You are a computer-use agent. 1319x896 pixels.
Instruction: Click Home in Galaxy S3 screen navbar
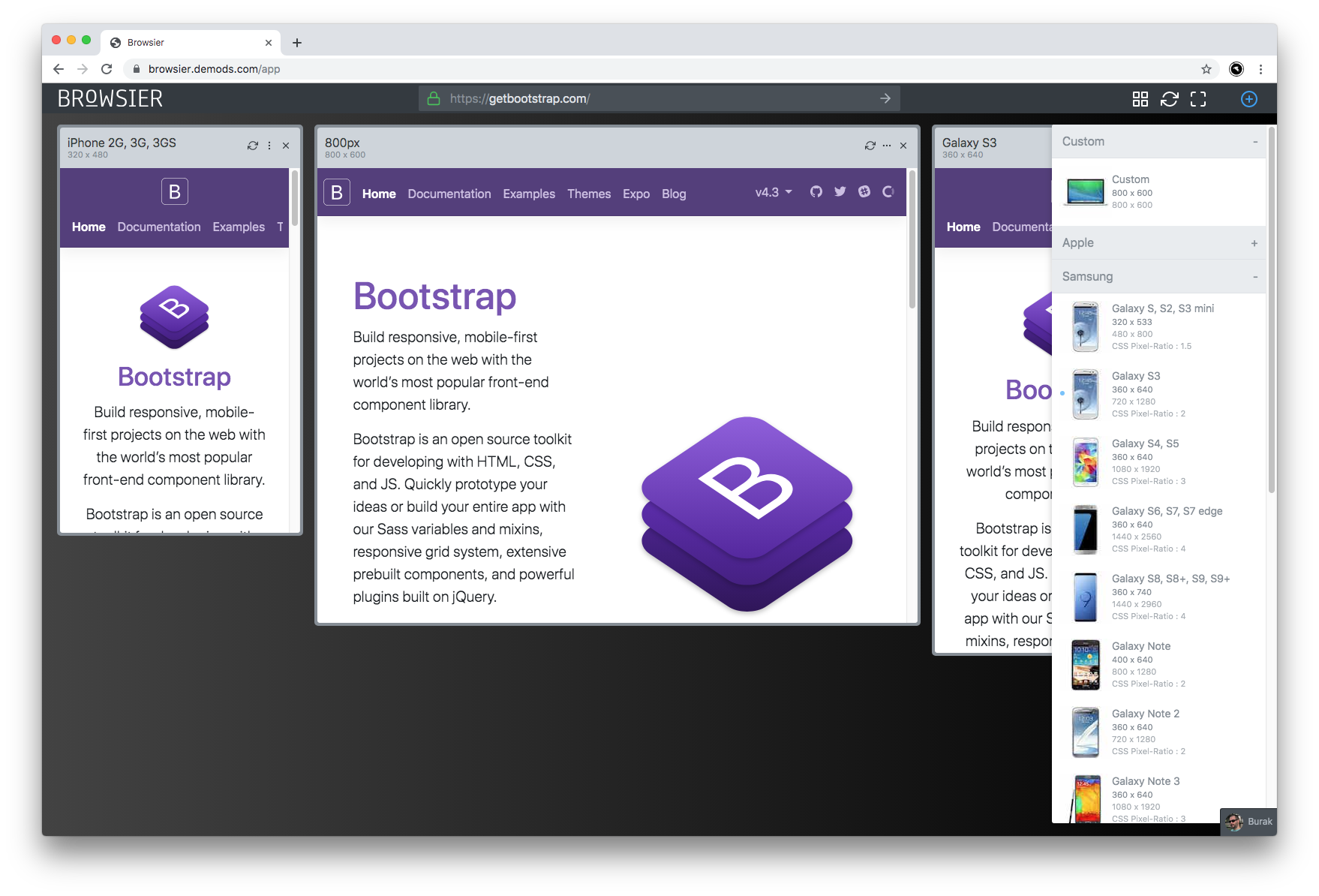coord(963,227)
